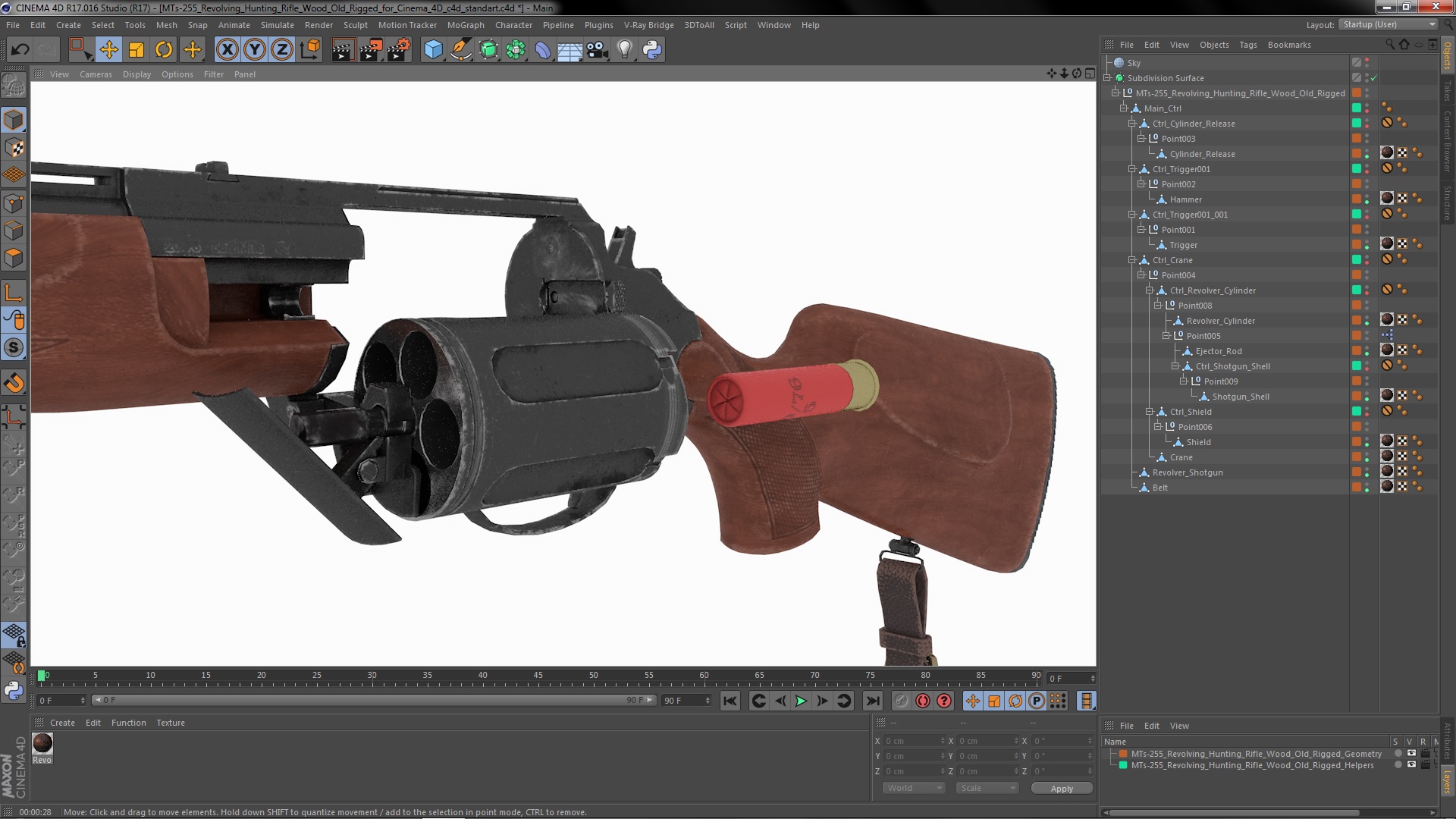Image resolution: width=1456 pixels, height=819 pixels.
Task: Open the Python script icon in toolbar
Action: 652,50
